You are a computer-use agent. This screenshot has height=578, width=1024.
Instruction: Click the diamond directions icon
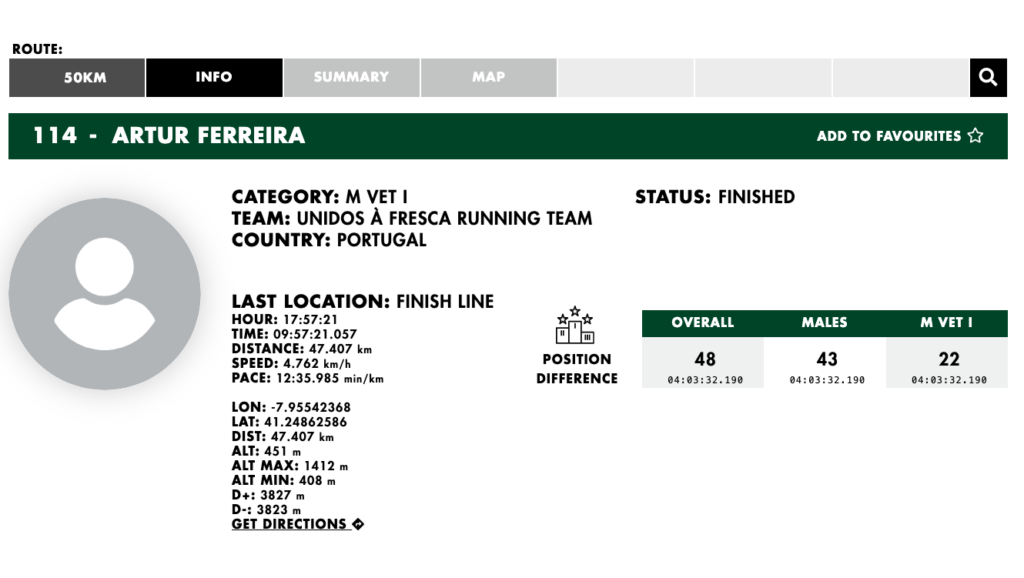358,524
